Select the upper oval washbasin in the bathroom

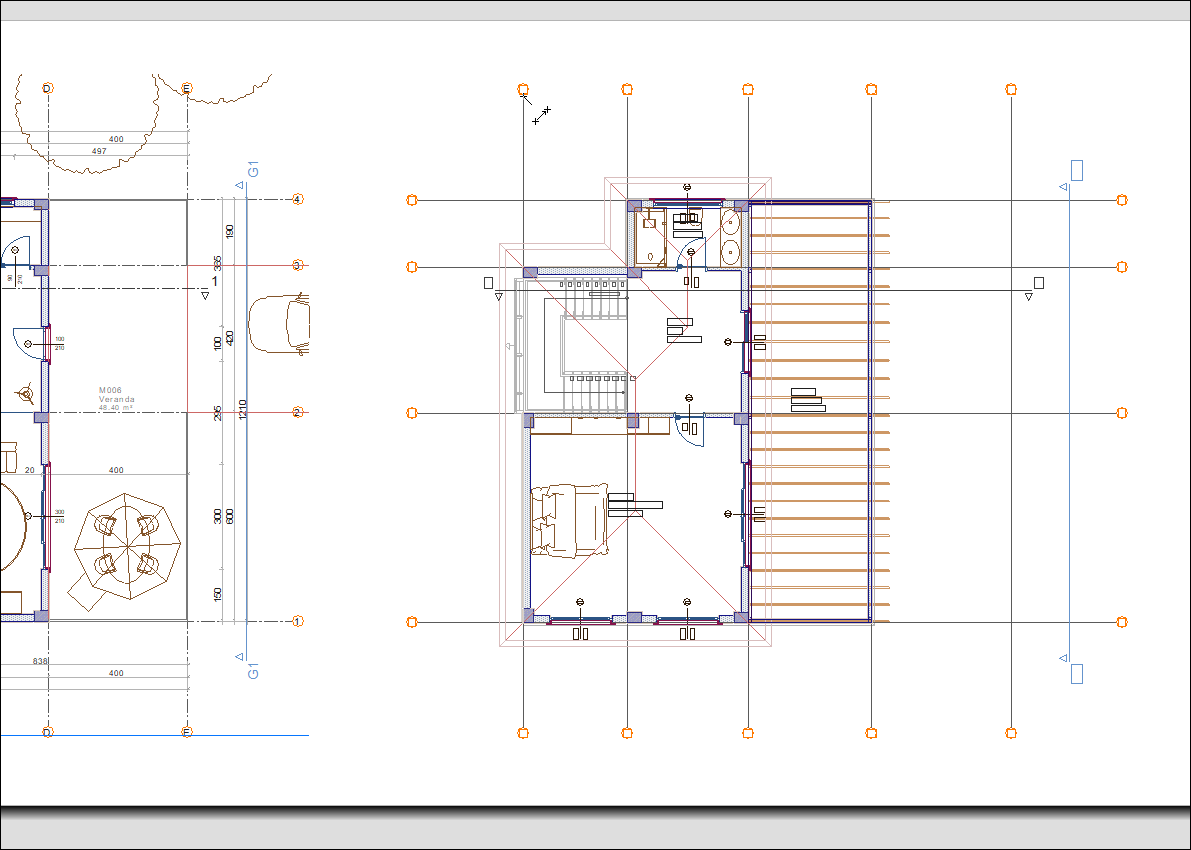730,222
